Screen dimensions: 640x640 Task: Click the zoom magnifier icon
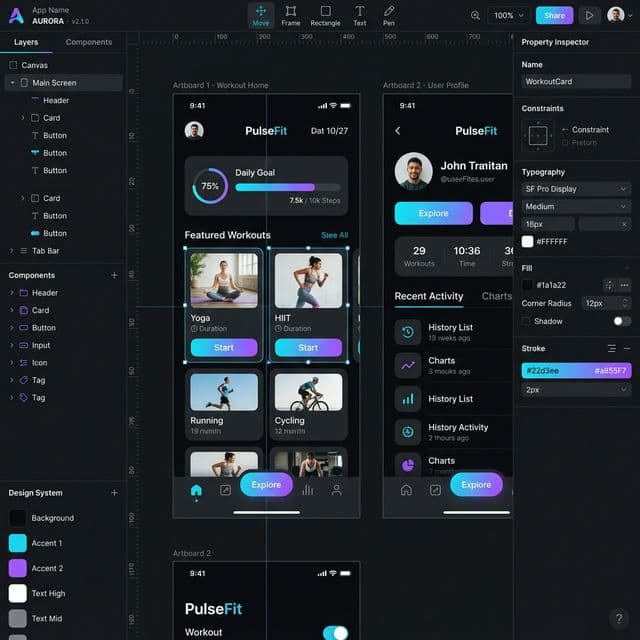(475, 16)
